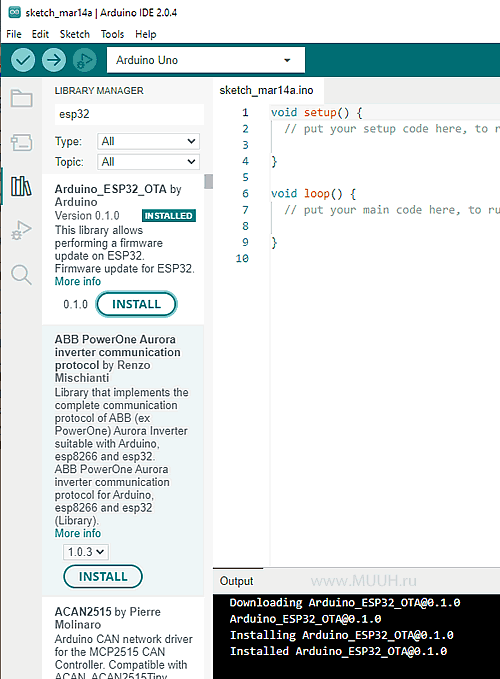The image size is (500, 679).
Task: Click the Verify sketch checkmark button
Action: tap(23, 60)
